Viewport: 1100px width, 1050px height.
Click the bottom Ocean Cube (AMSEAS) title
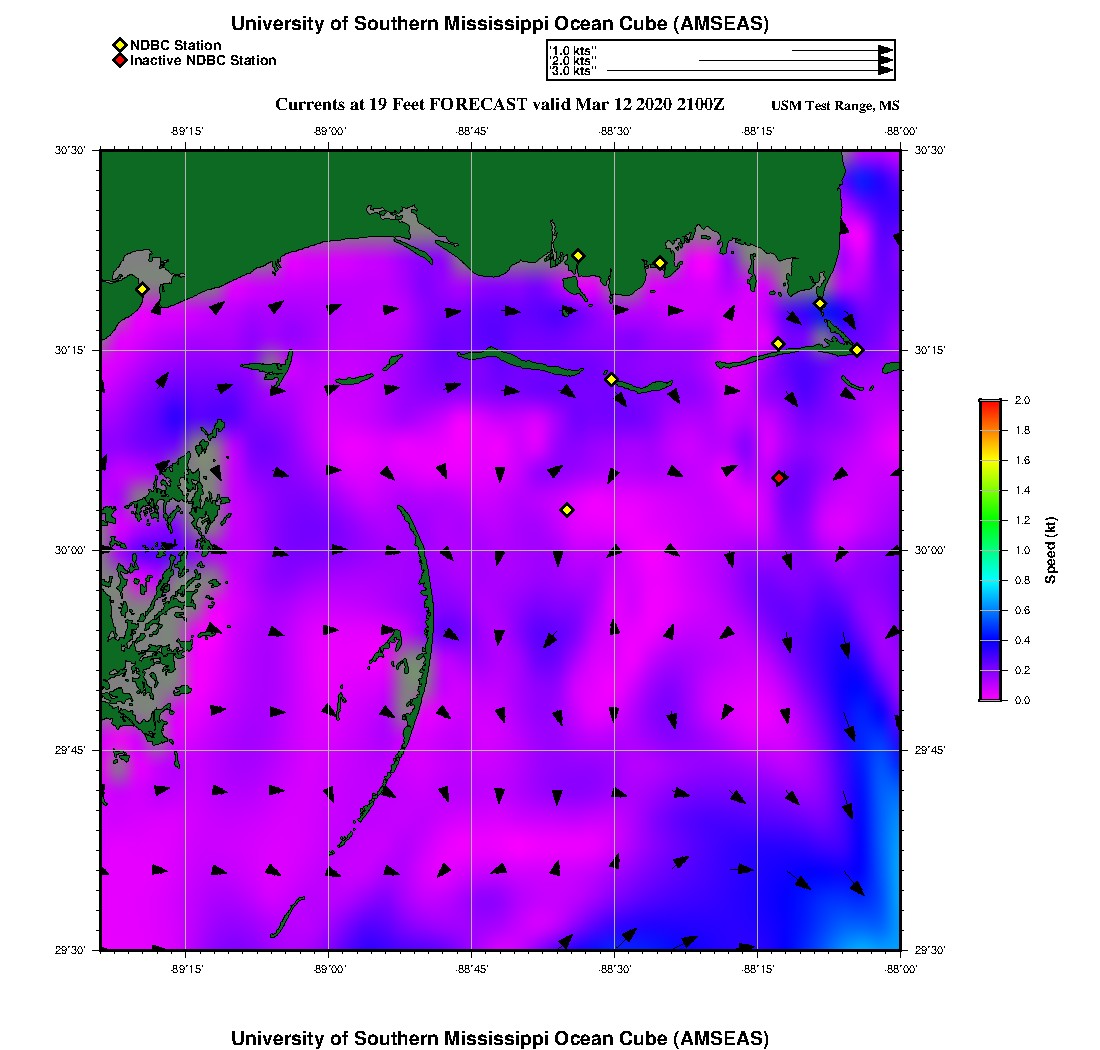(499, 1038)
